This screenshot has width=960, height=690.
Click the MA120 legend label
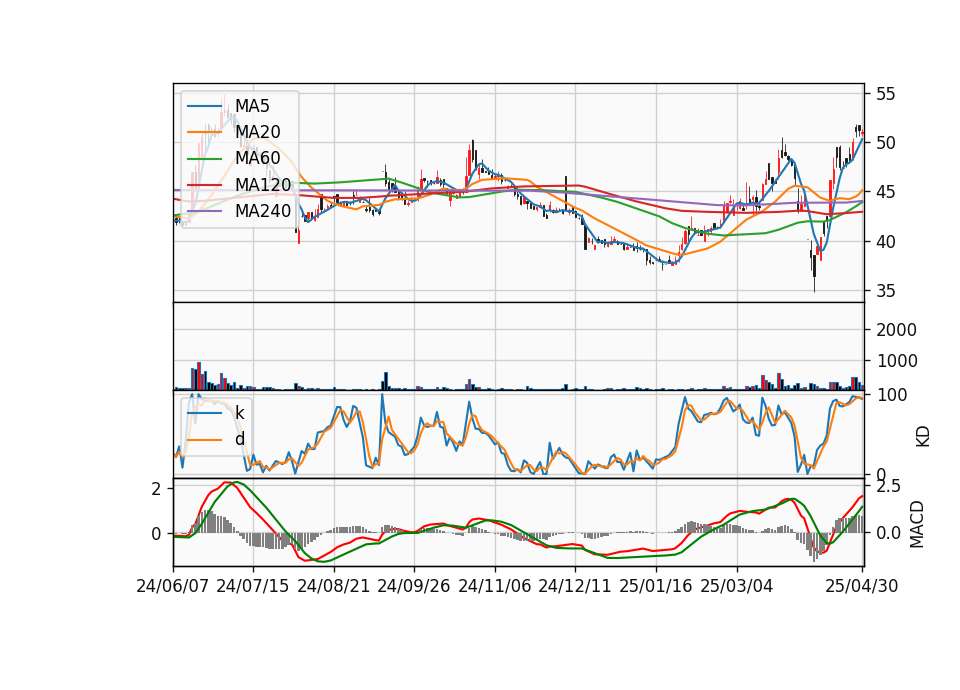pos(263,184)
